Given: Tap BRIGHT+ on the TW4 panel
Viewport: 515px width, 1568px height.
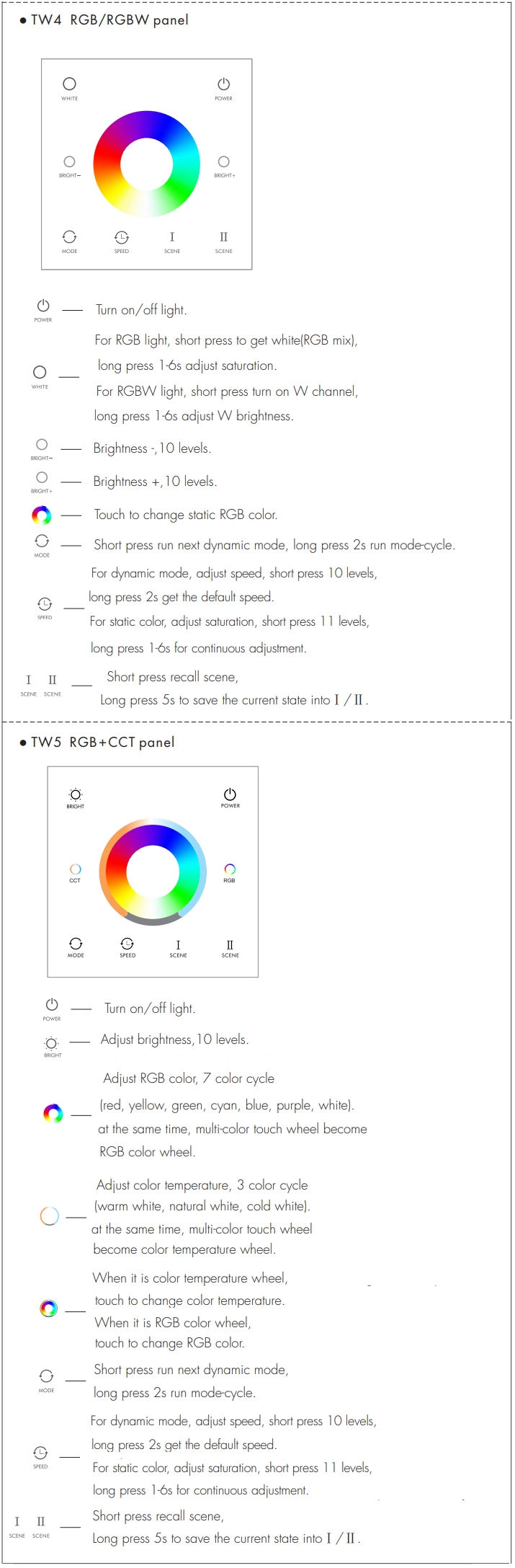Looking at the screenshot, I should [224, 161].
